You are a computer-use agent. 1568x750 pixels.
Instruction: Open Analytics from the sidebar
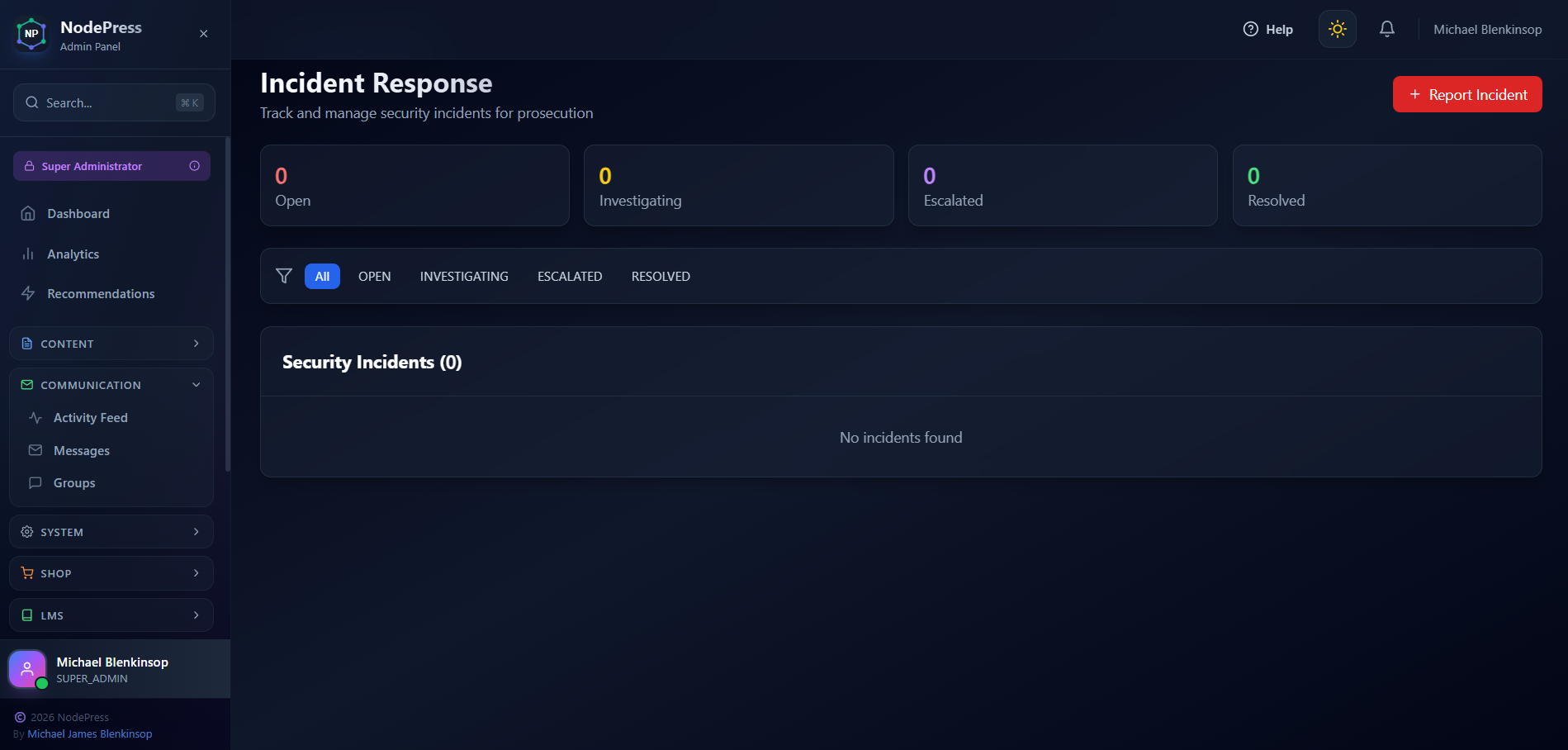coord(73,254)
